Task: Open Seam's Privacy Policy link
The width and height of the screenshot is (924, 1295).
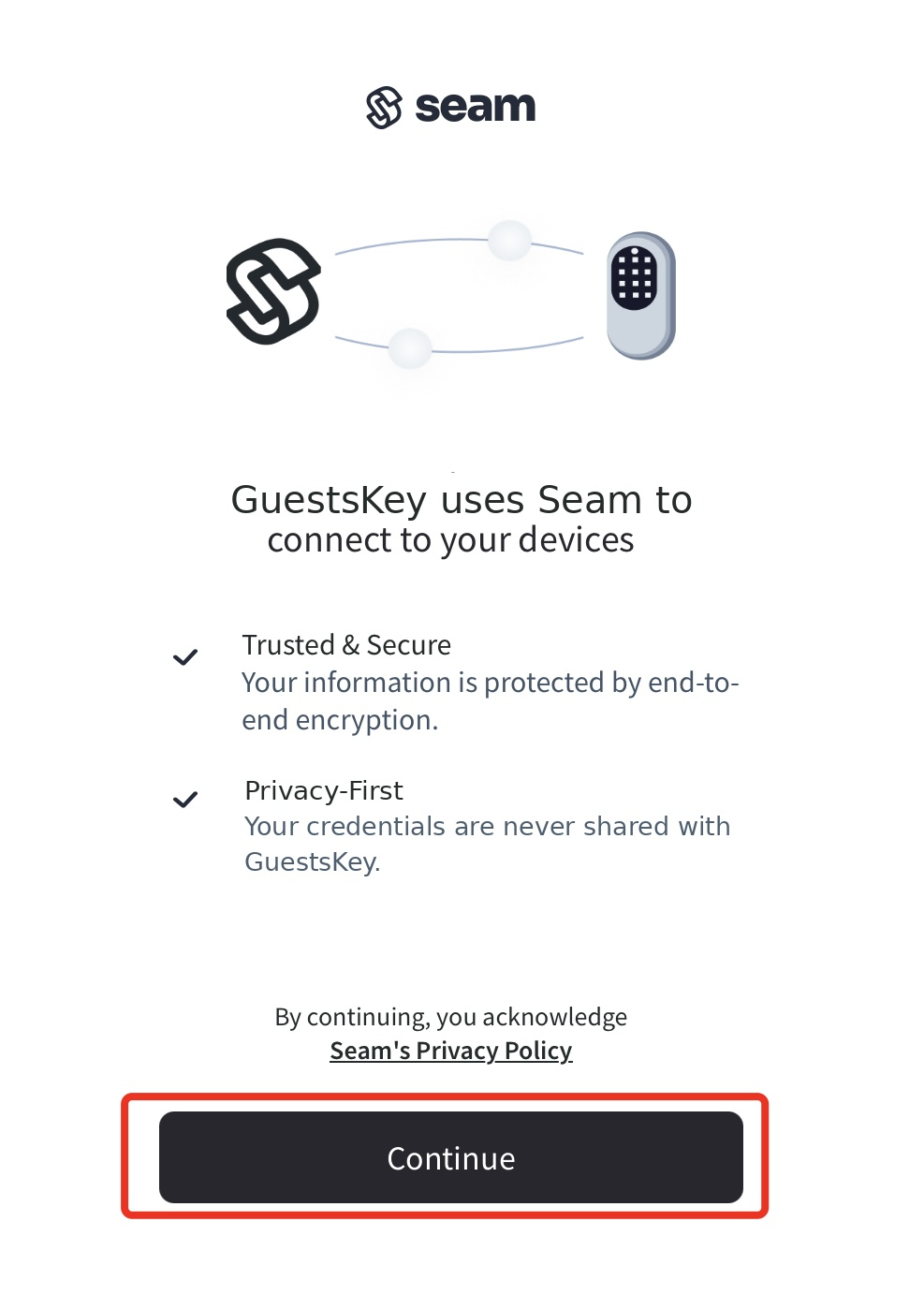Action: (x=450, y=1051)
